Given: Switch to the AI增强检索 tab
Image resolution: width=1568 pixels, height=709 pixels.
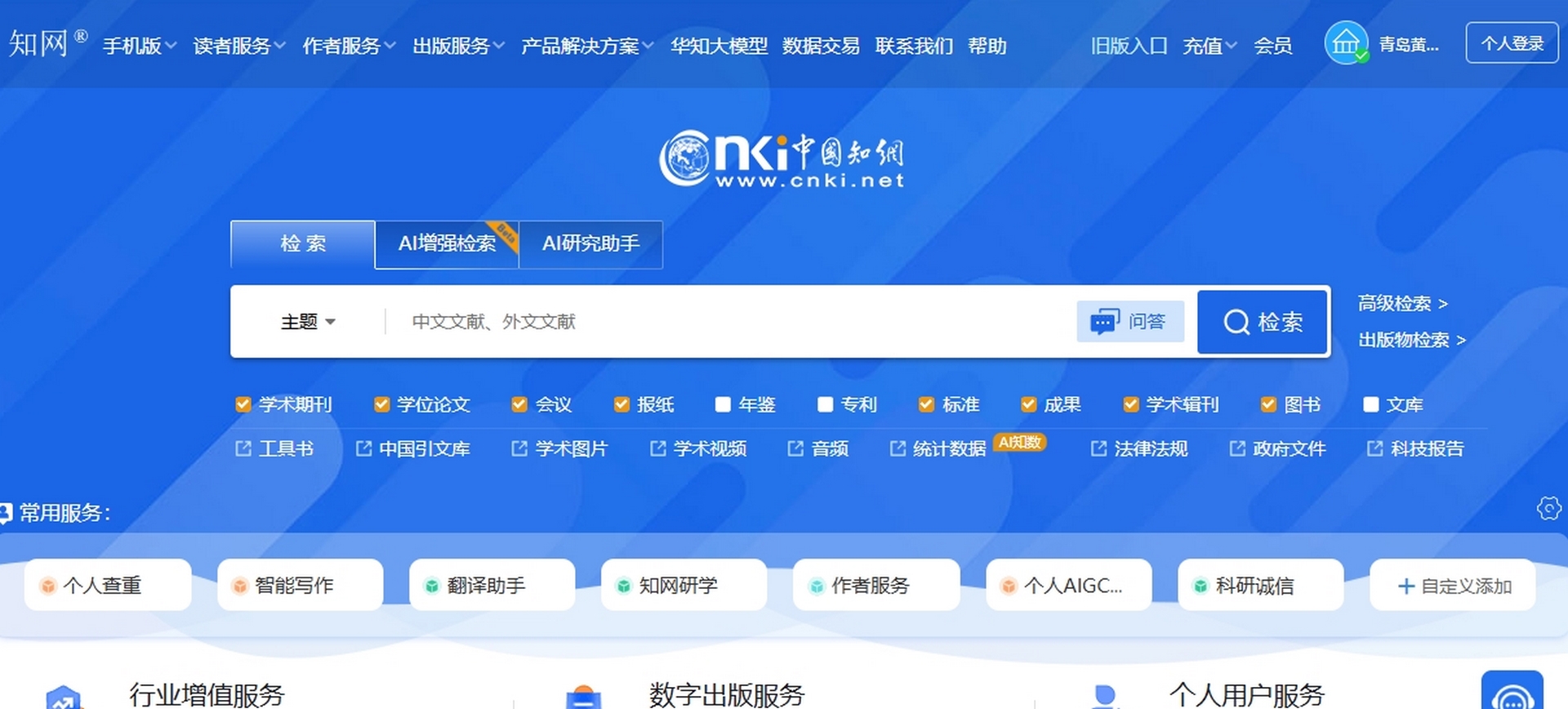Looking at the screenshot, I should (x=447, y=243).
